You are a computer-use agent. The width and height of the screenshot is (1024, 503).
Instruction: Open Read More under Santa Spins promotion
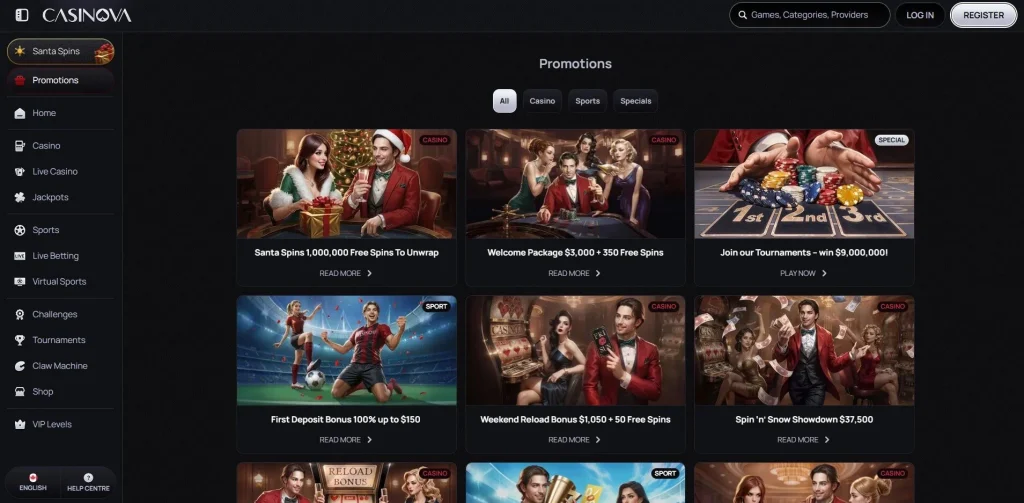(346, 273)
